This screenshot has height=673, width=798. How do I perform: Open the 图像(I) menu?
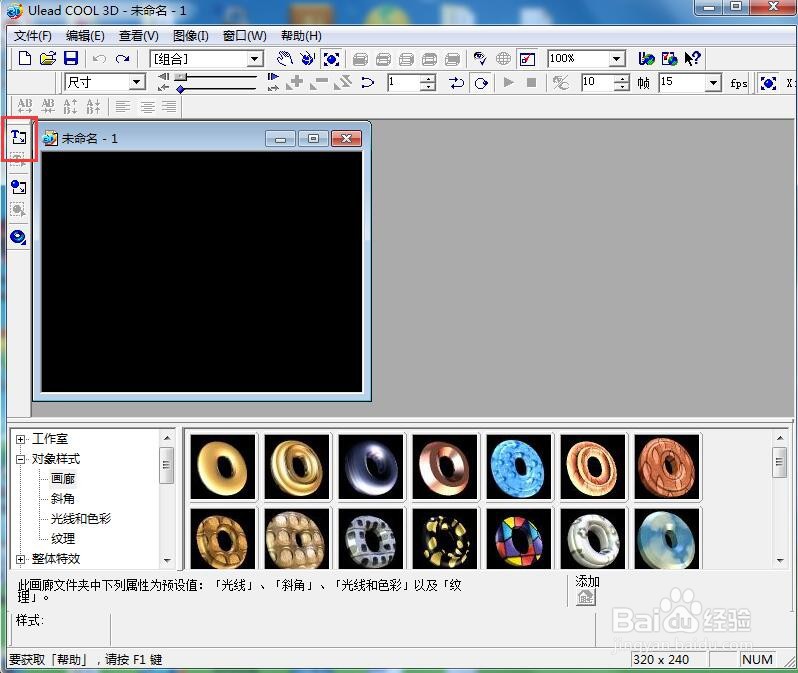(190, 36)
